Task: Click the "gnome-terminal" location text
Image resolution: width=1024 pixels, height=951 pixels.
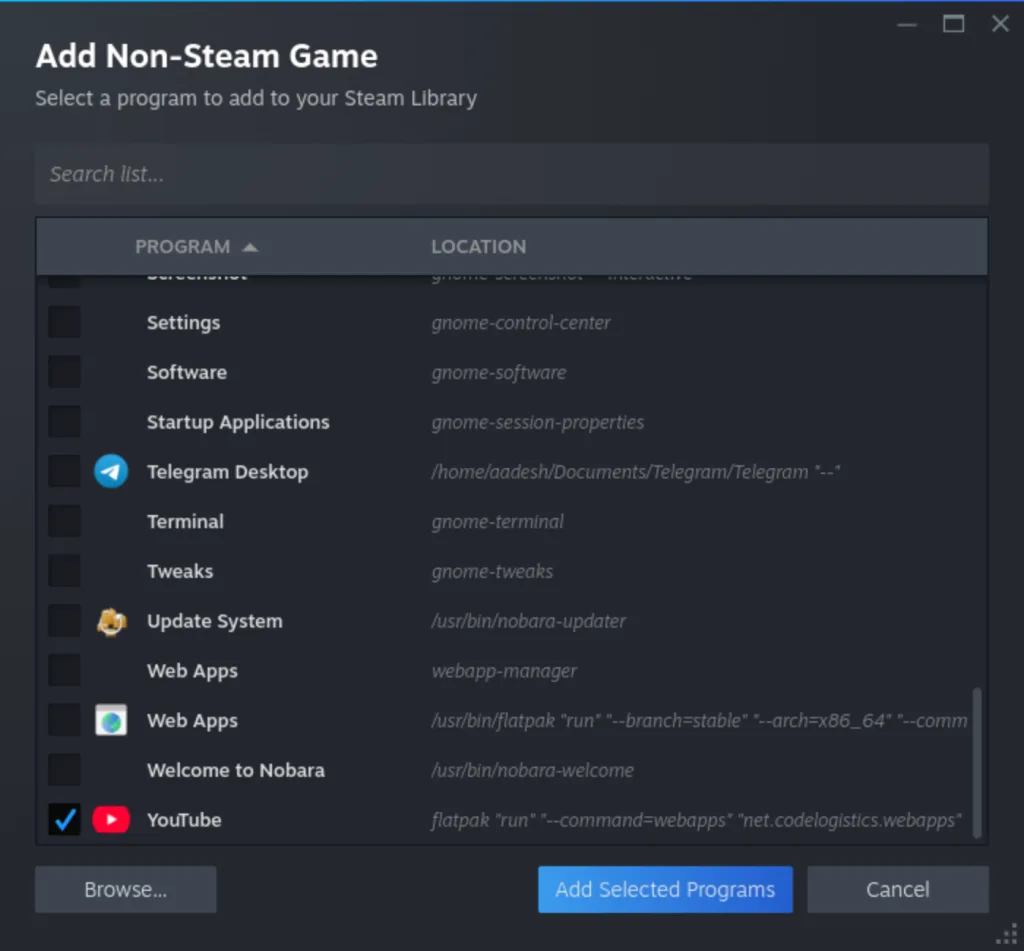Action: coord(498,521)
